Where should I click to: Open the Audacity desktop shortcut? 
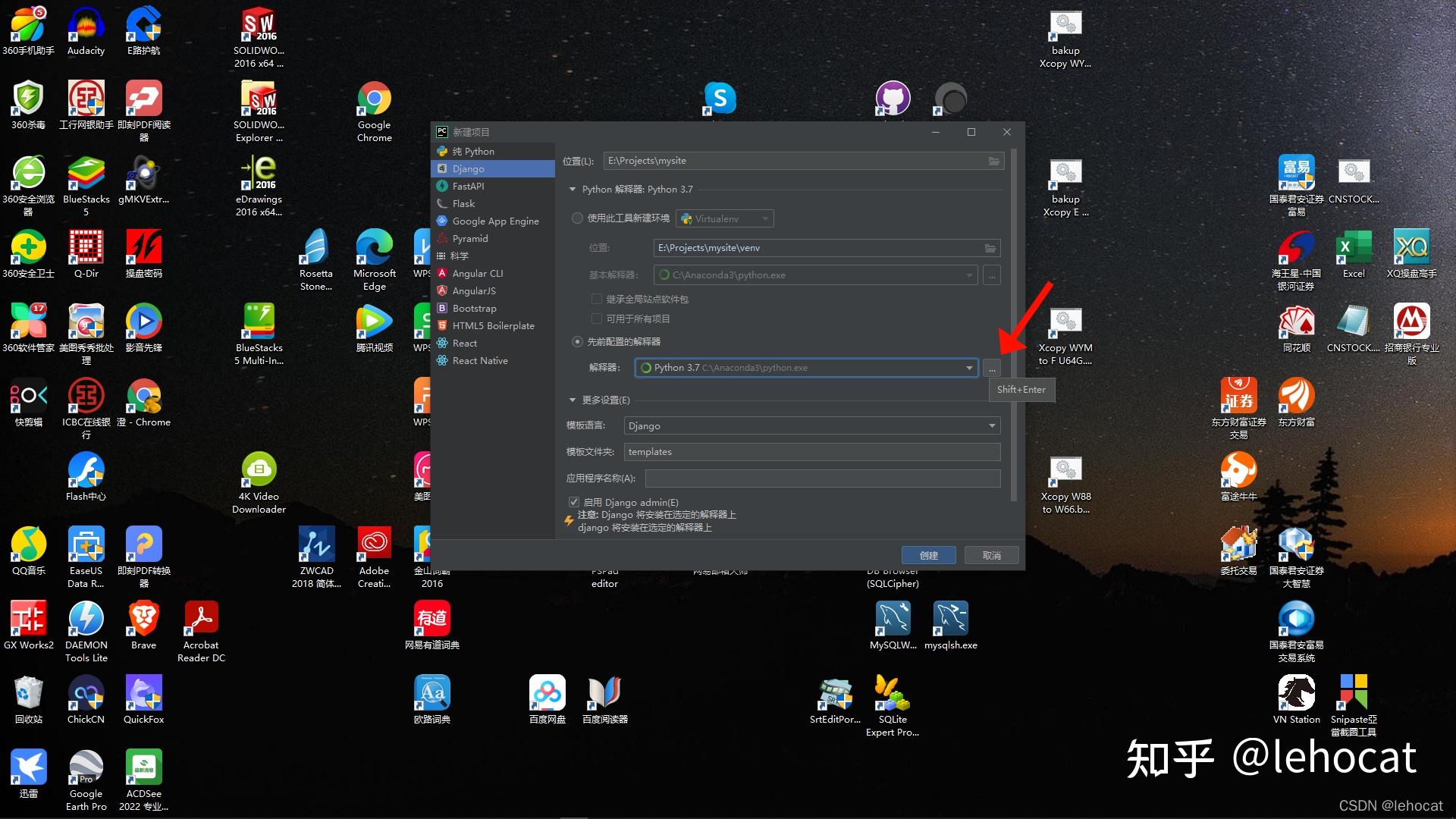point(86,26)
